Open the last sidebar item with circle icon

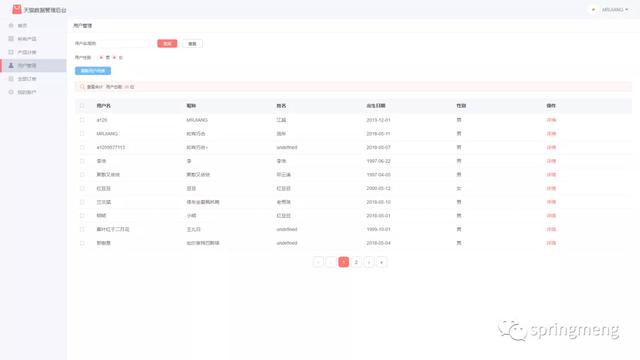coord(33,92)
